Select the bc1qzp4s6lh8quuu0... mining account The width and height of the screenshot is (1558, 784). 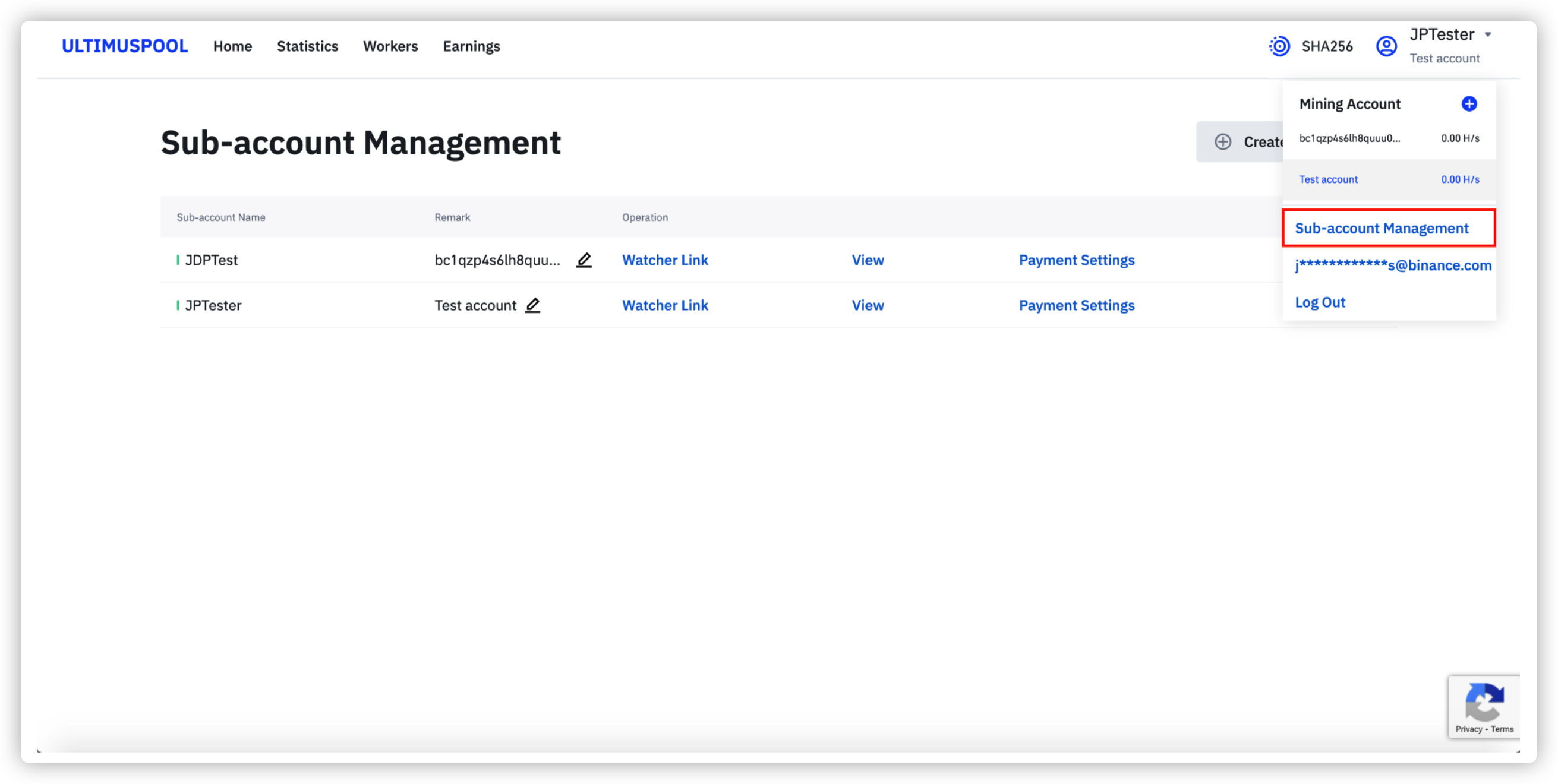tap(1389, 138)
